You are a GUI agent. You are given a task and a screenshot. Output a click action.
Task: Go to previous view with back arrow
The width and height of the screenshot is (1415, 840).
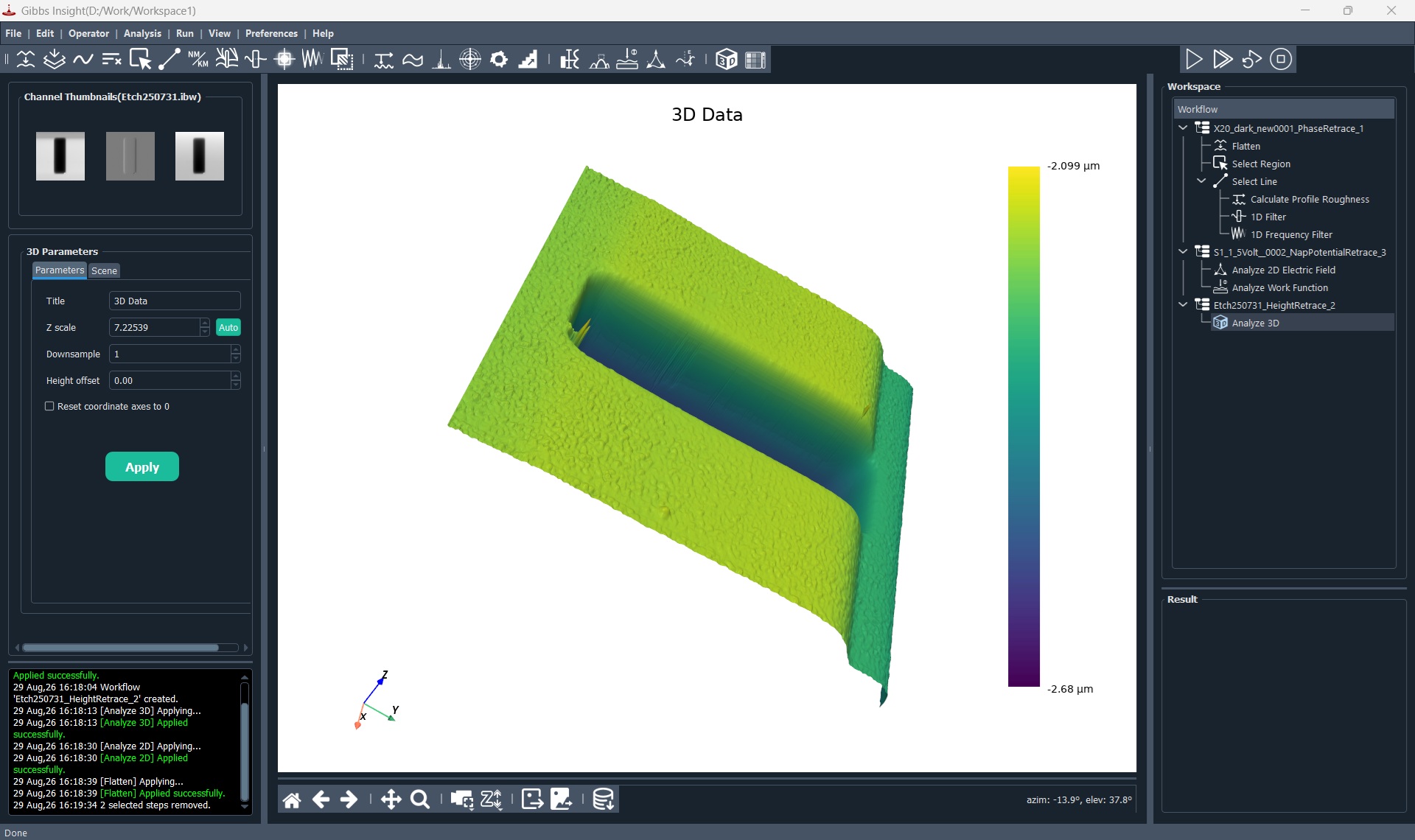pos(321,799)
